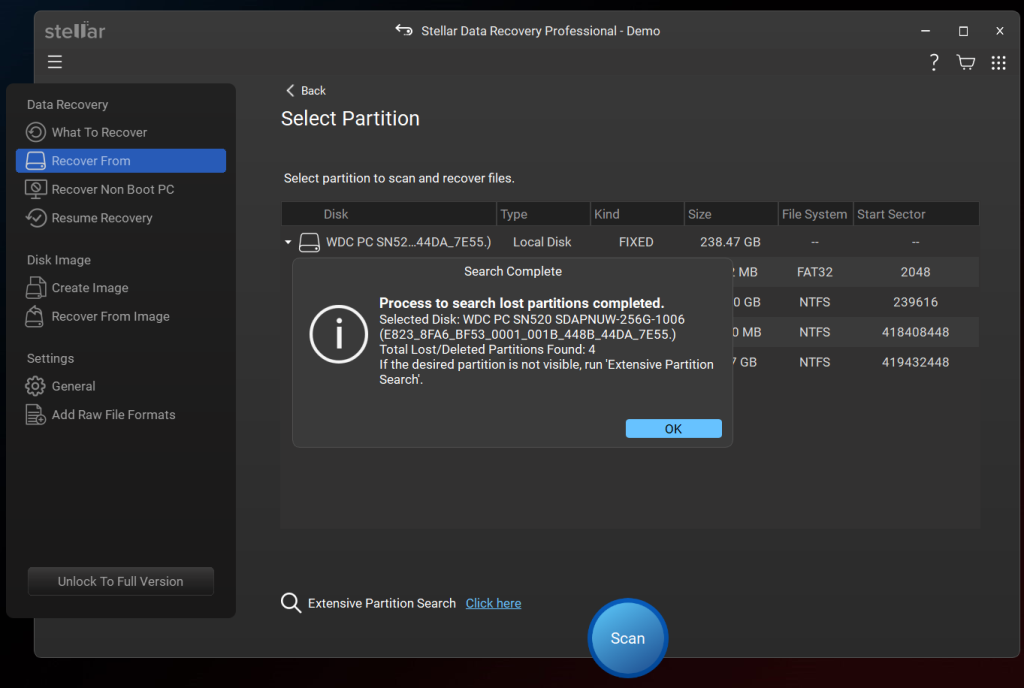Screen dimensions: 1024x688
Task: Click the Create Image icon
Action: [36, 288]
